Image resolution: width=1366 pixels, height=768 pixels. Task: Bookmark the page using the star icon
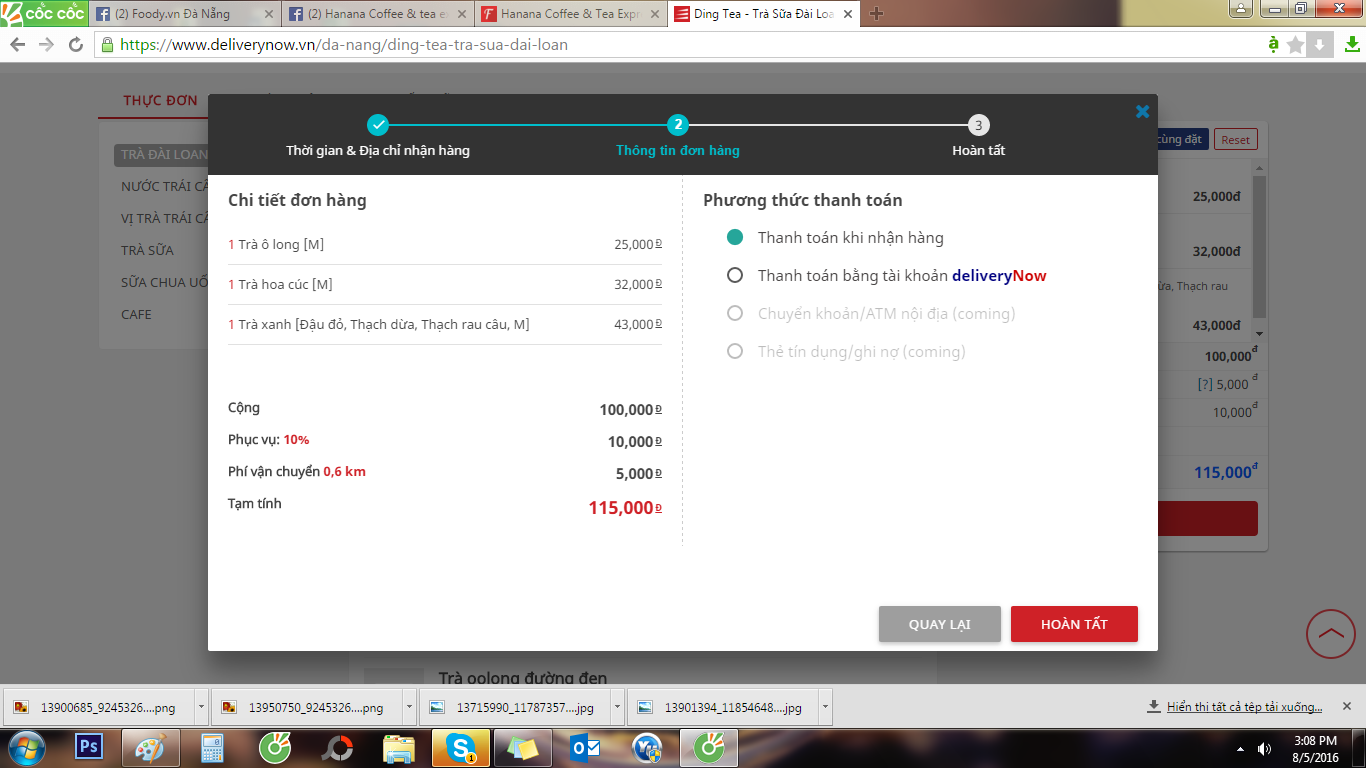(x=1296, y=45)
